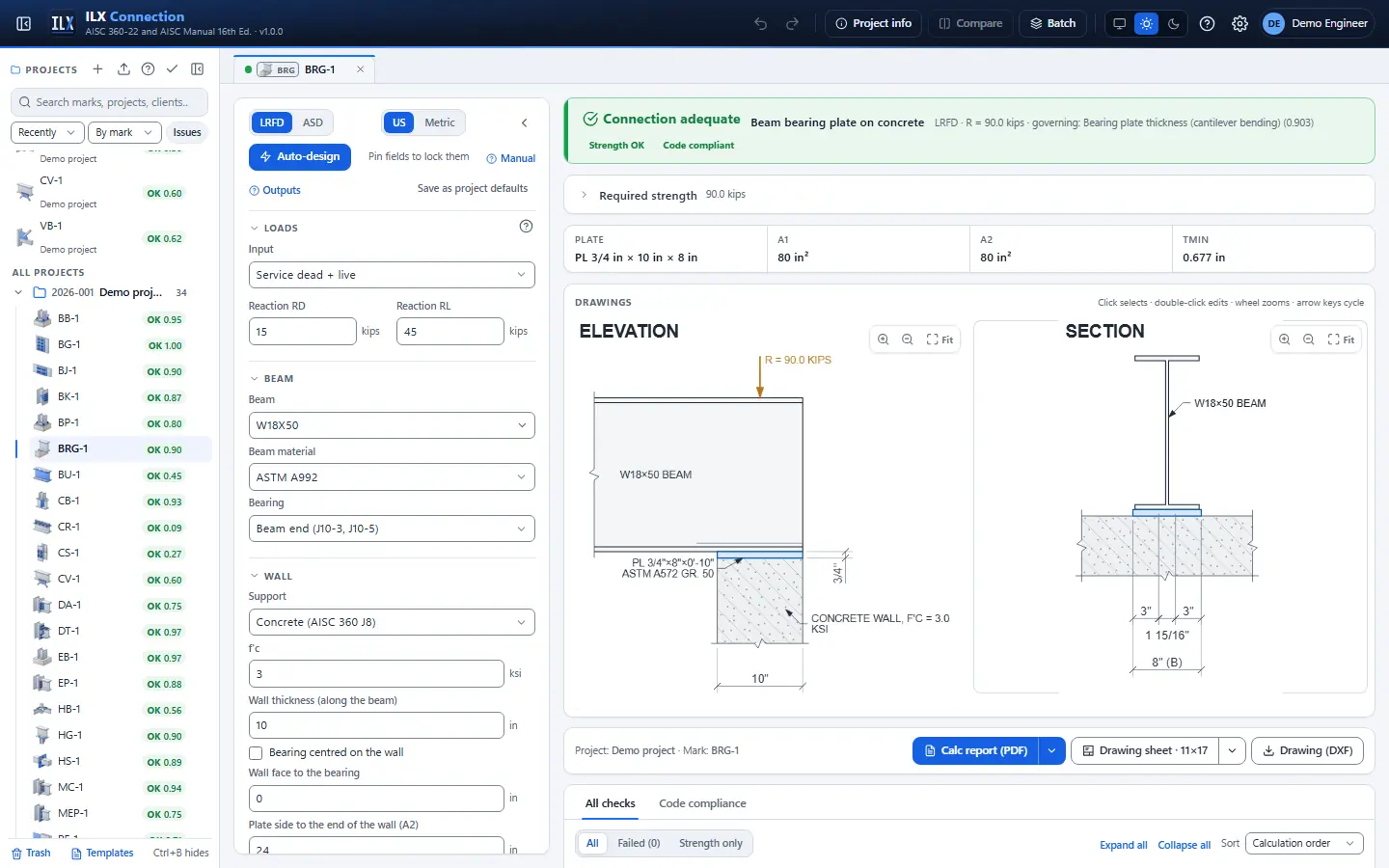
Task: Select the system display theme
Action: tap(1119, 23)
